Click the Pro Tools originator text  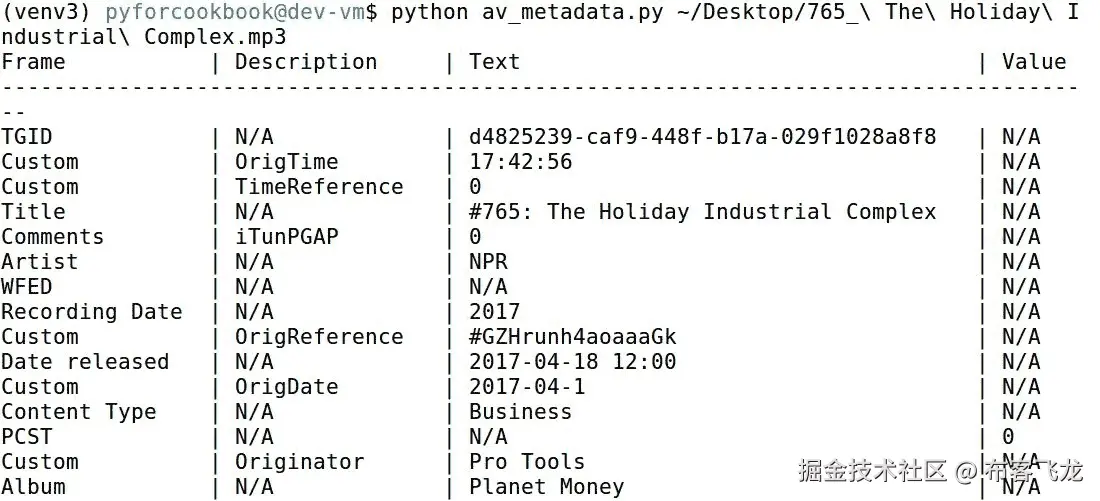tap(527, 462)
